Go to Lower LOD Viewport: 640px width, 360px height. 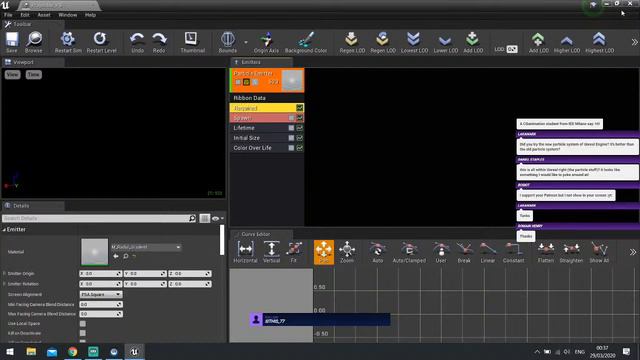(x=445, y=42)
